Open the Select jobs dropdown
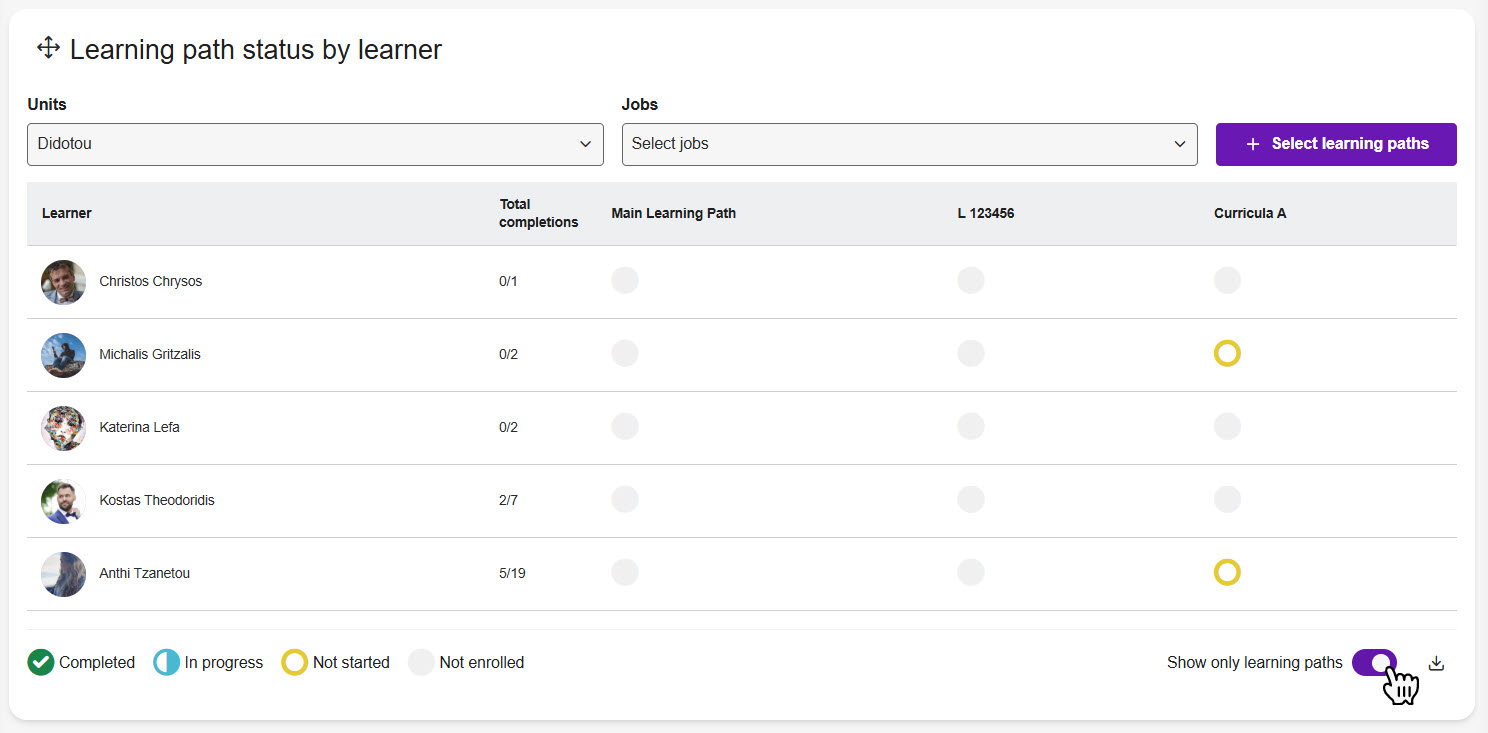 [909, 144]
